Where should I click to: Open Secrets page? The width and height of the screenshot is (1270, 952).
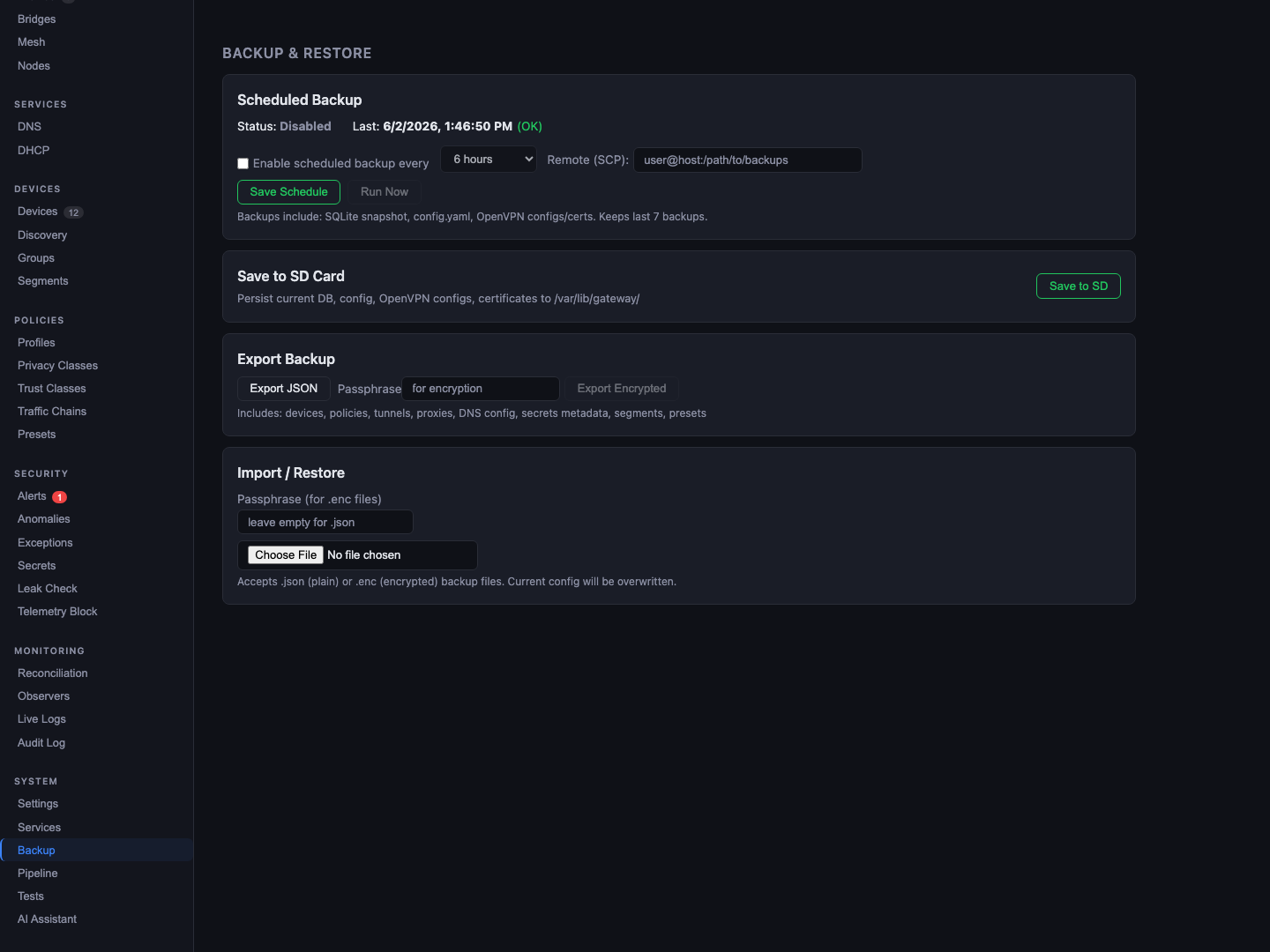[37, 566]
